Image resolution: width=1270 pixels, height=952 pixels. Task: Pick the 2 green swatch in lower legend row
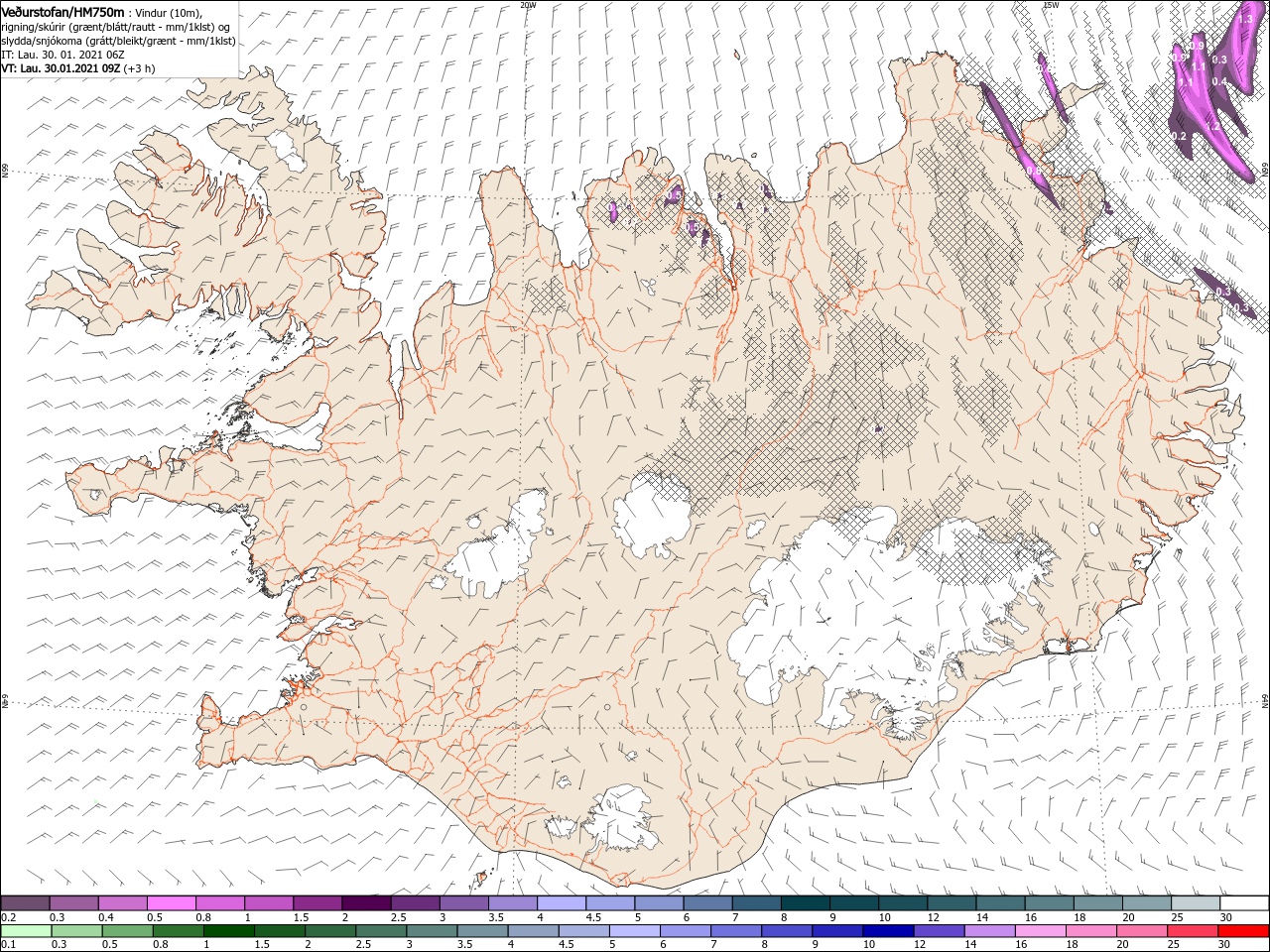pos(330,930)
